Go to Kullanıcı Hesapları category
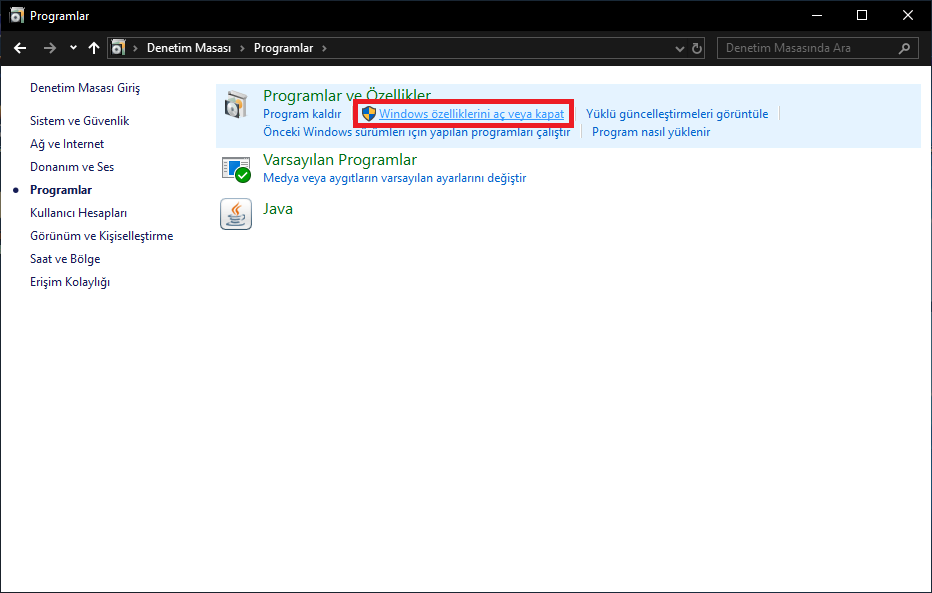The image size is (932, 593). pos(78,213)
